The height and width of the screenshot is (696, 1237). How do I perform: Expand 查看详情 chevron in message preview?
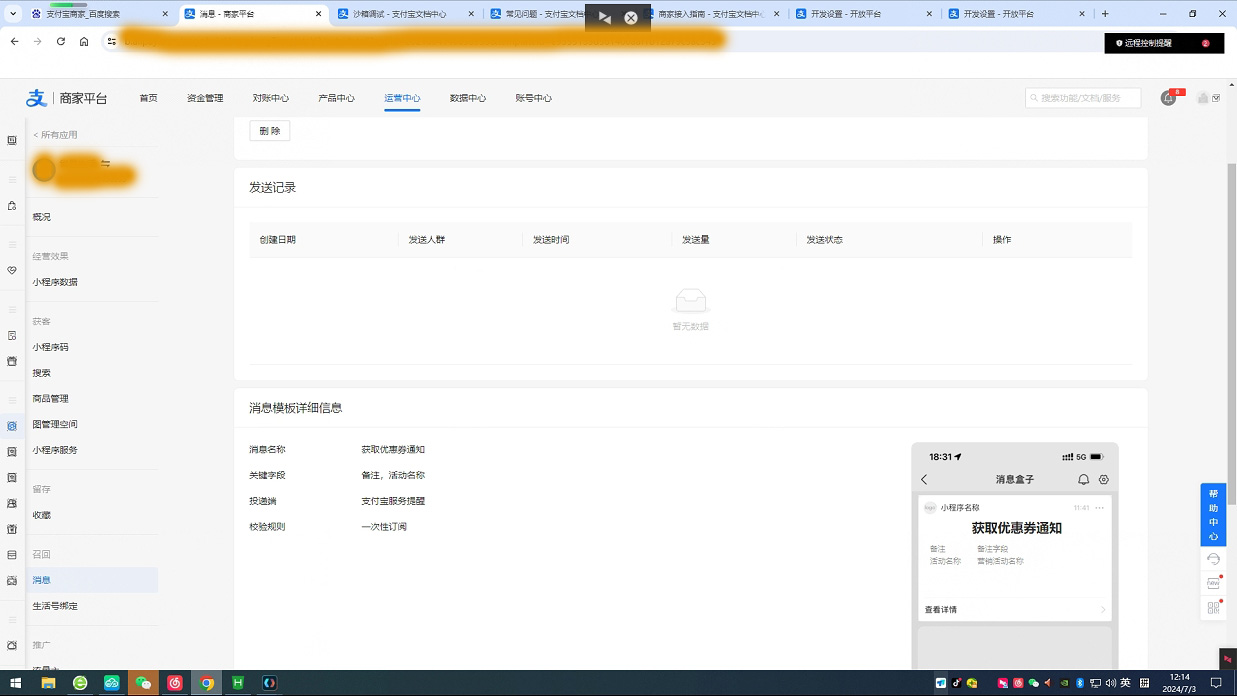1103,609
